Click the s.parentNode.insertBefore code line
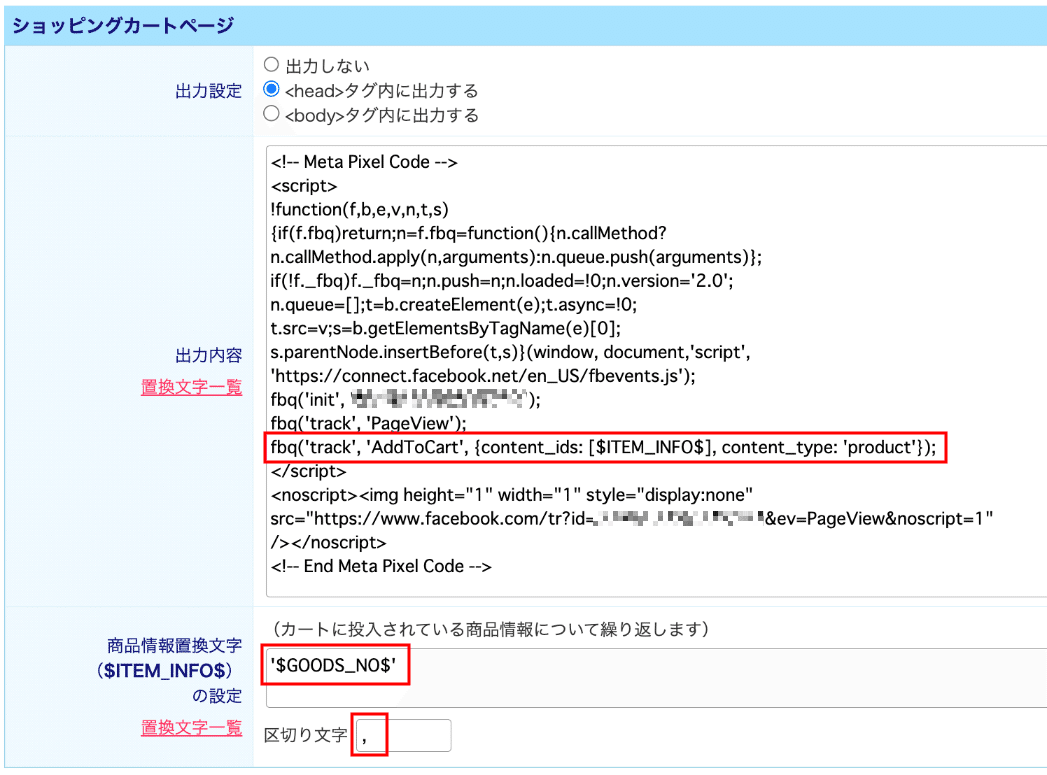 pyautogui.click(x=510, y=352)
